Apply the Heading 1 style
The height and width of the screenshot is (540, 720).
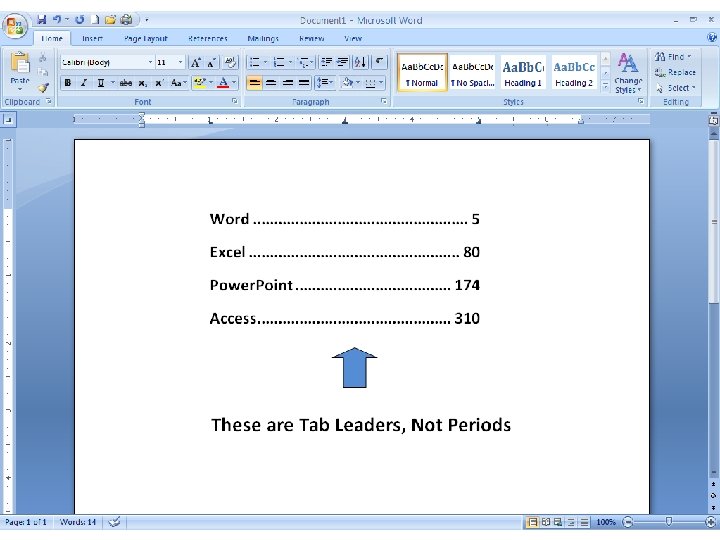[523, 73]
